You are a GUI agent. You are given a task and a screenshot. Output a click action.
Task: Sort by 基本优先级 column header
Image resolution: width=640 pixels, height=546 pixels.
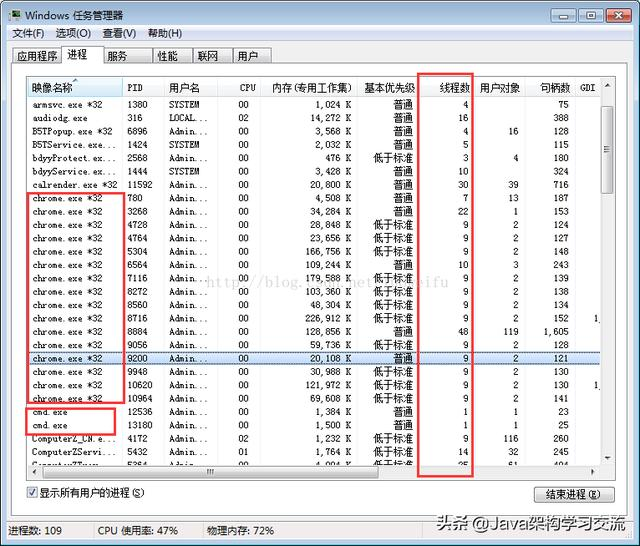tap(387, 87)
